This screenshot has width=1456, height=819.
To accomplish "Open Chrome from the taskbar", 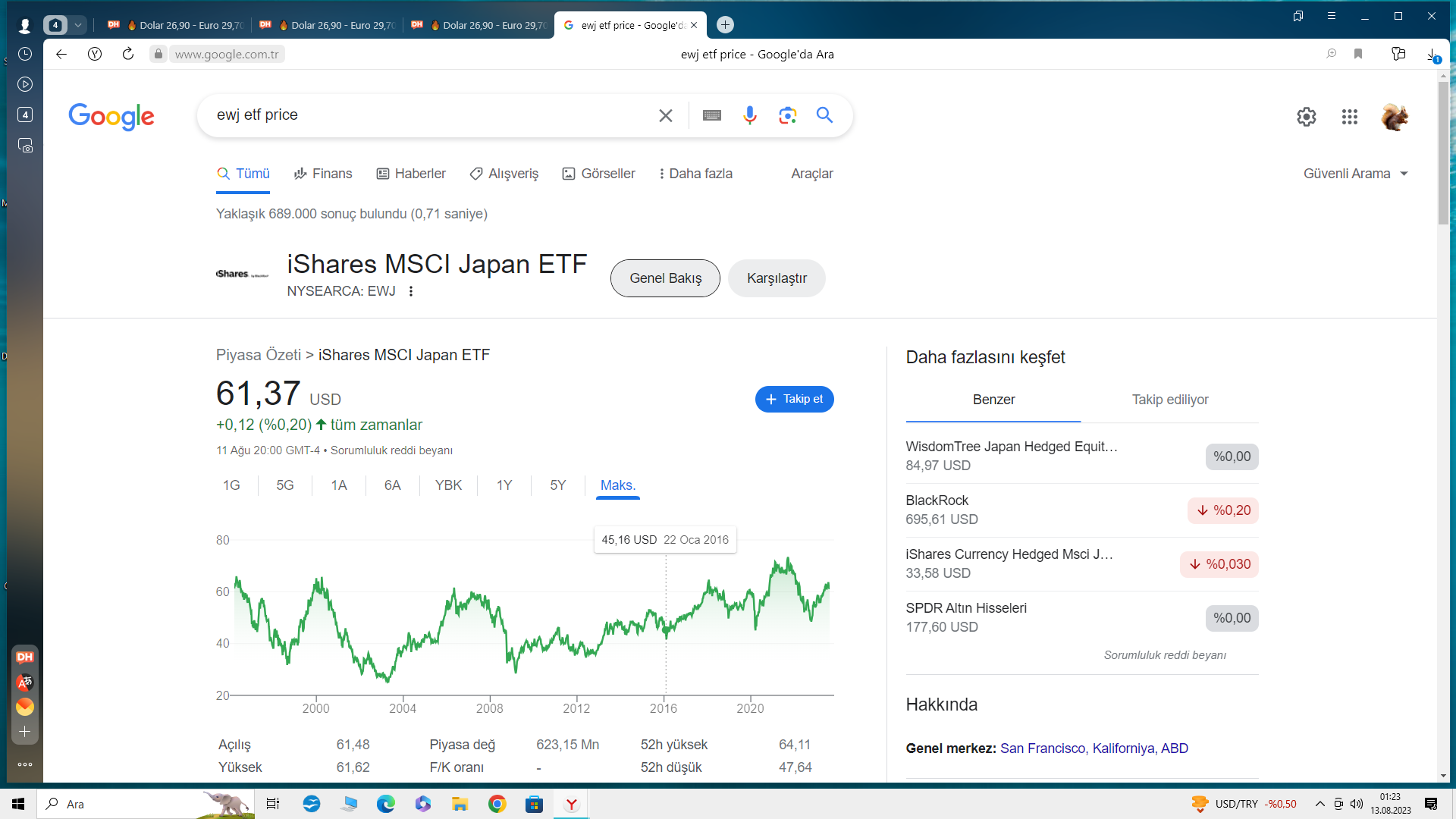I will click(497, 804).
